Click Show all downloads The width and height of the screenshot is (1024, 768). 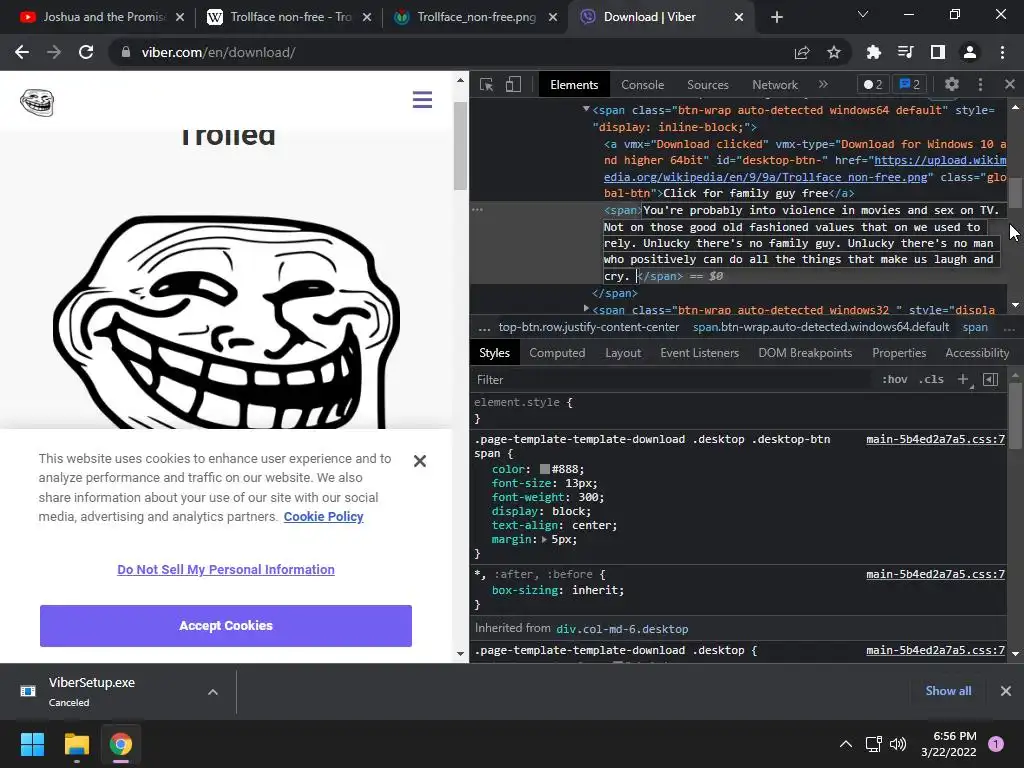coord(948,691)
